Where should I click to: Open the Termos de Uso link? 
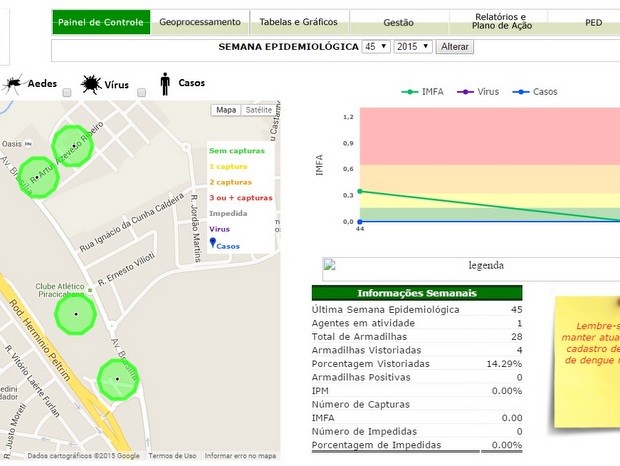172,456
